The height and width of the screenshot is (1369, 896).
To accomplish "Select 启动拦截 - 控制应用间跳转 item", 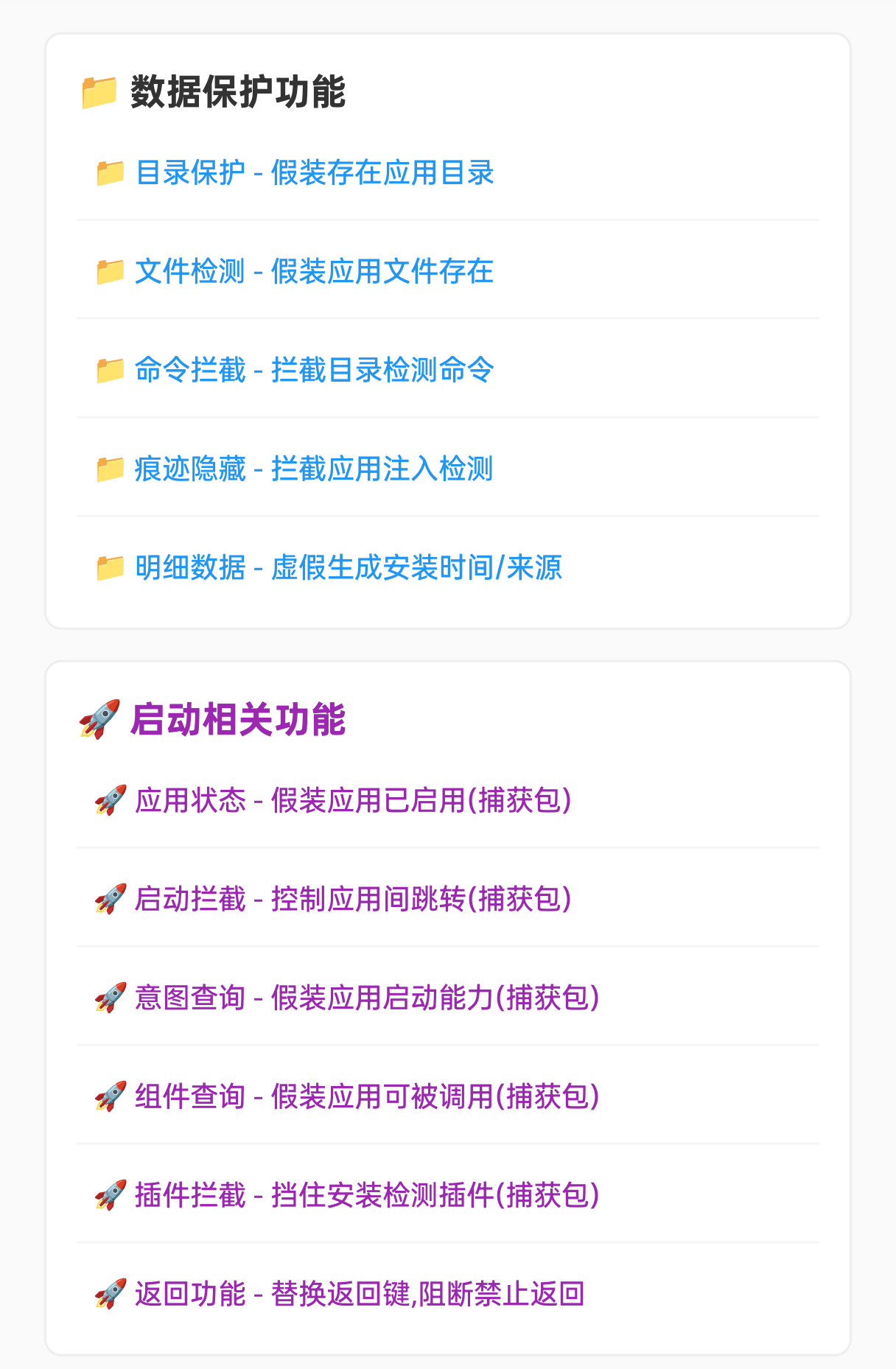I will [x=448, y=900].
